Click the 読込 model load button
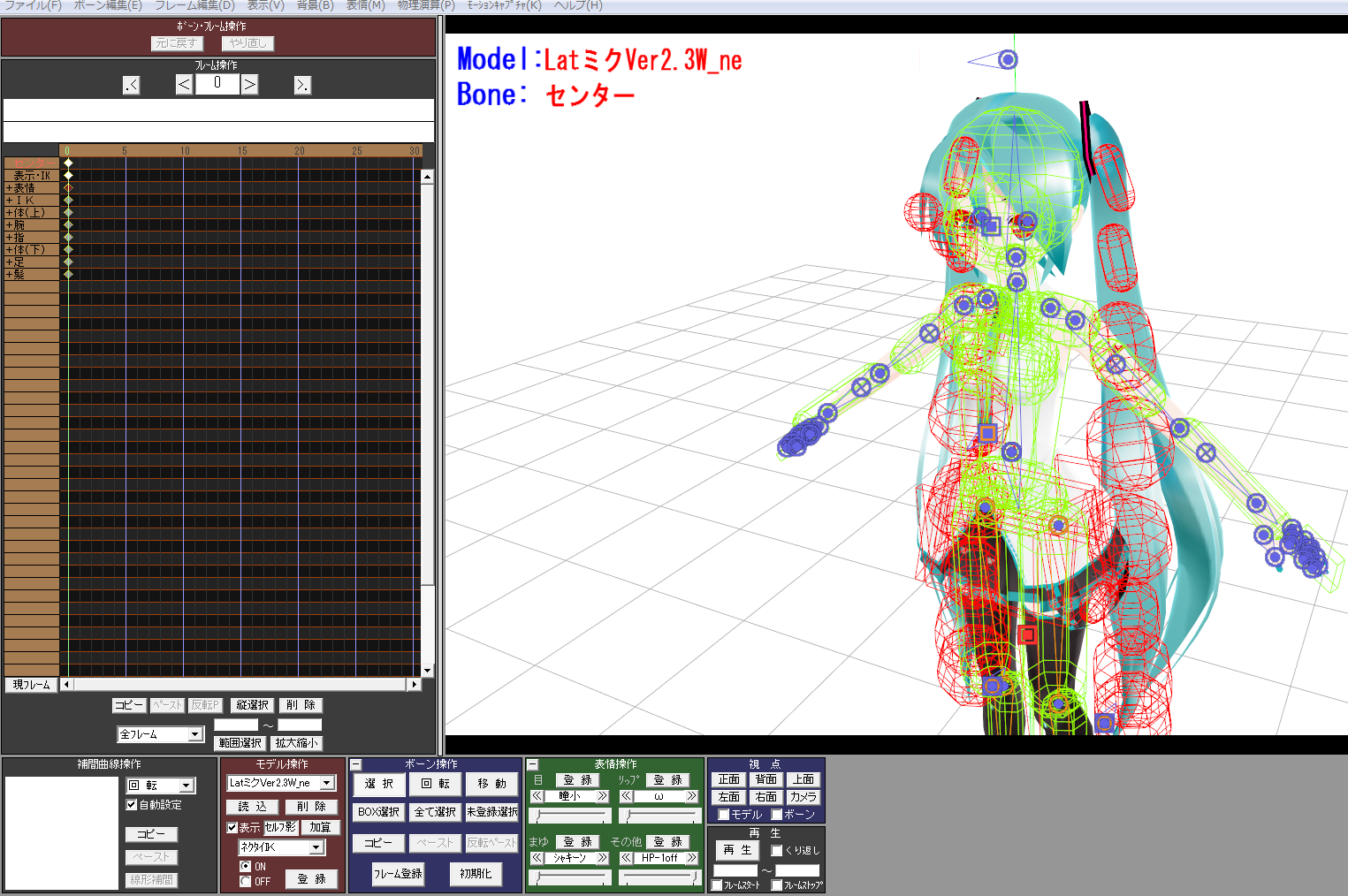 [252, 807]
